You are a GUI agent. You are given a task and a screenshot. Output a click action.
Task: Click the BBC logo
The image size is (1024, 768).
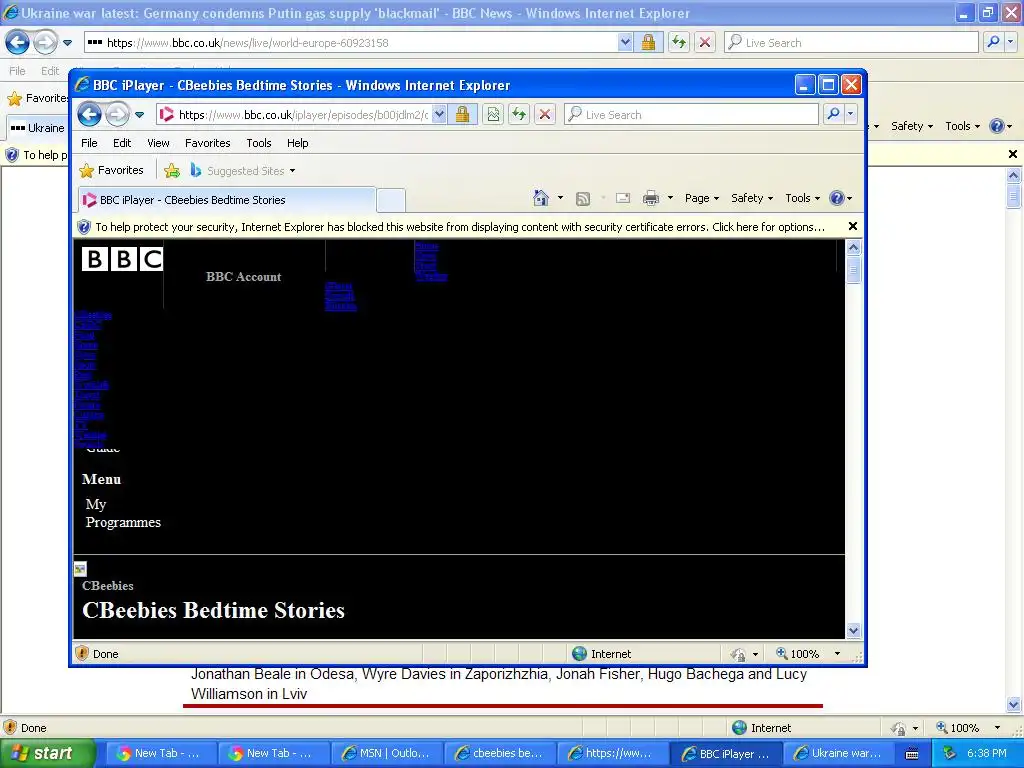(122, 259)
